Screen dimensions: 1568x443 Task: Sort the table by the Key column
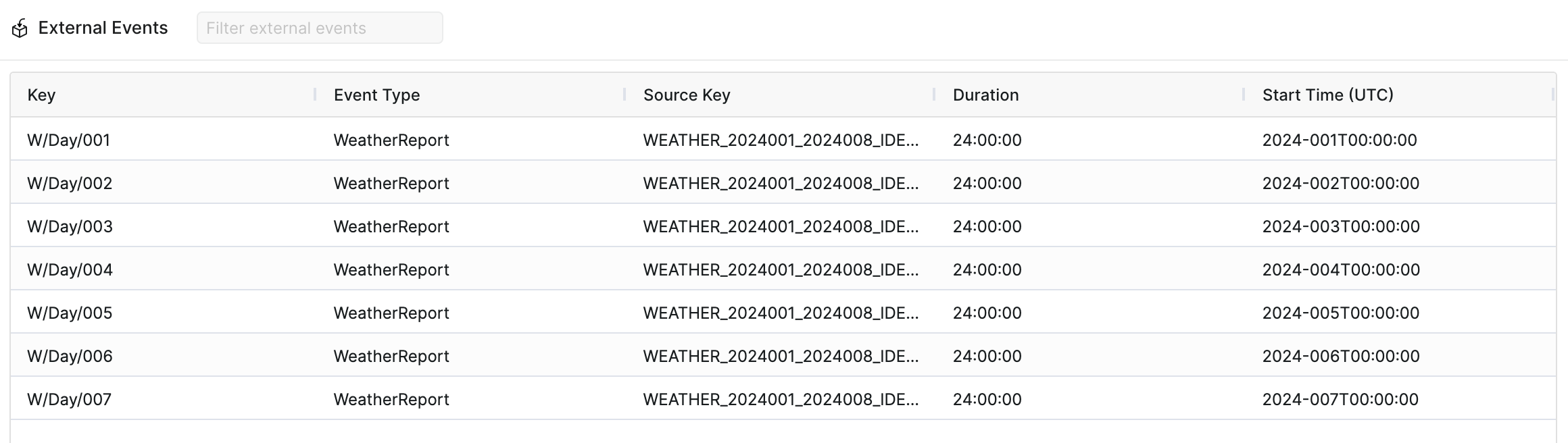coord(41,95)
